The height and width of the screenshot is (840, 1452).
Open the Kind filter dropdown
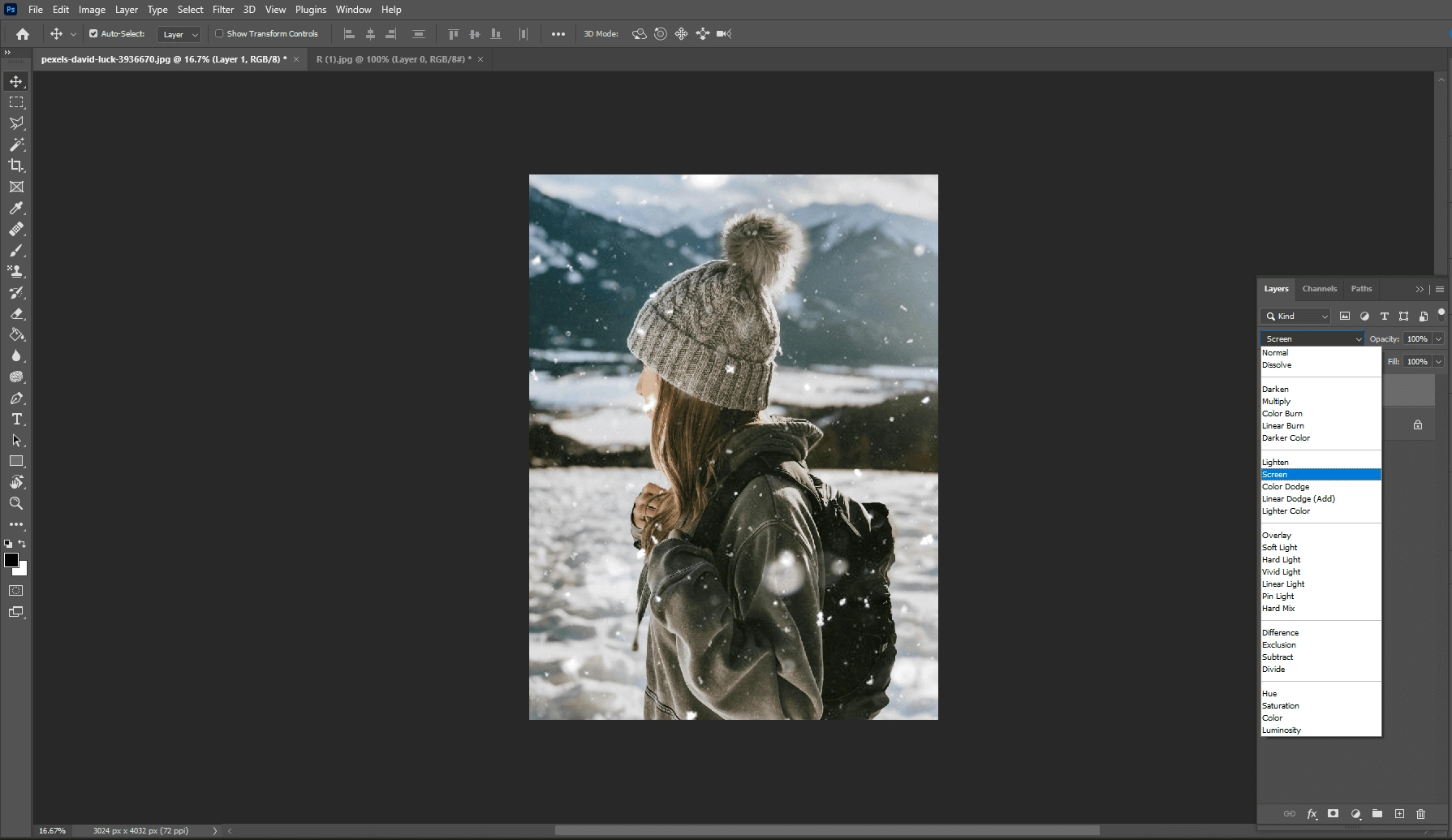pos(1295,317)
